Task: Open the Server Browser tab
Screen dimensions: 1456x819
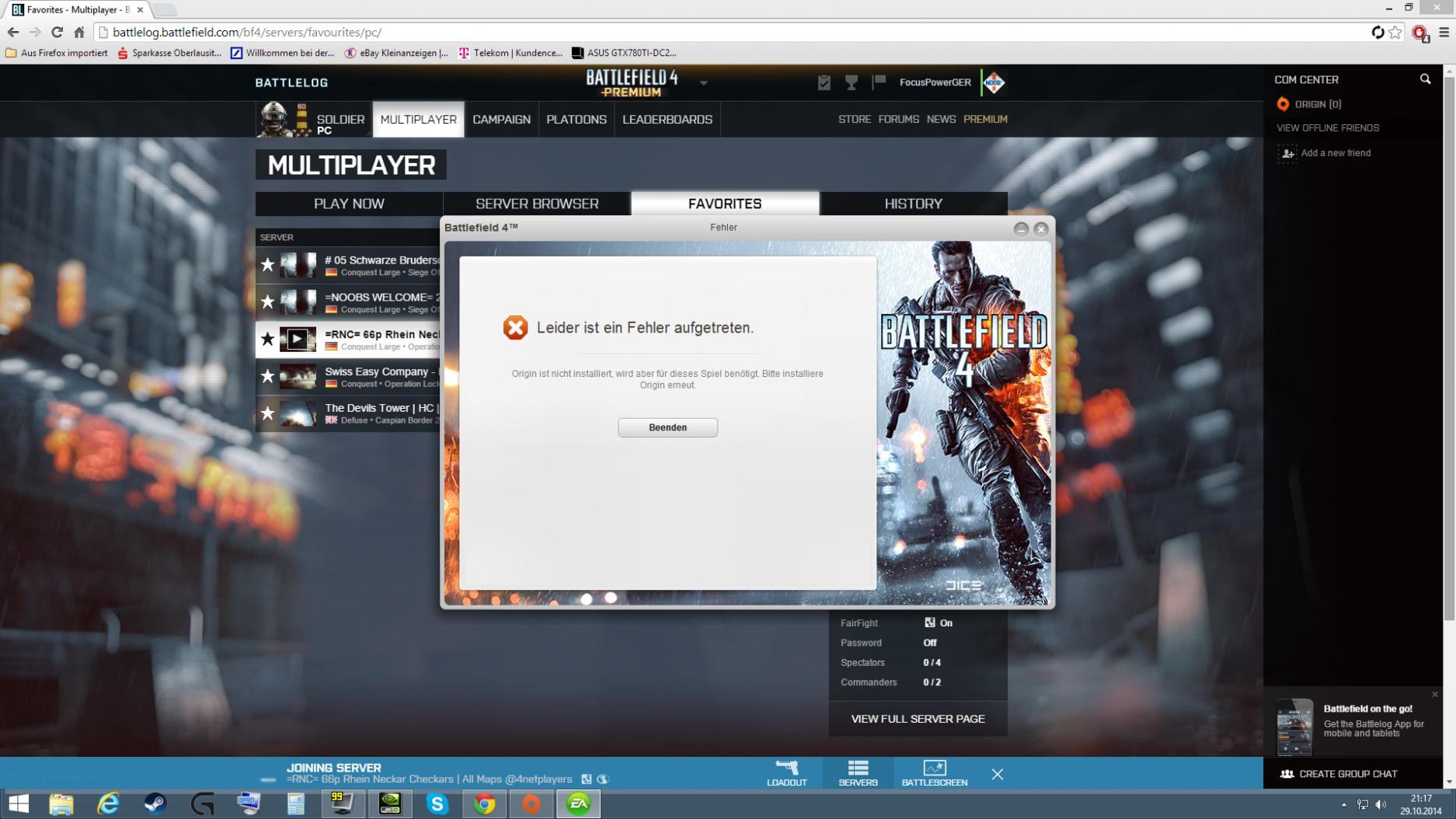Action: pyautogui.click(x=537, y=204)
